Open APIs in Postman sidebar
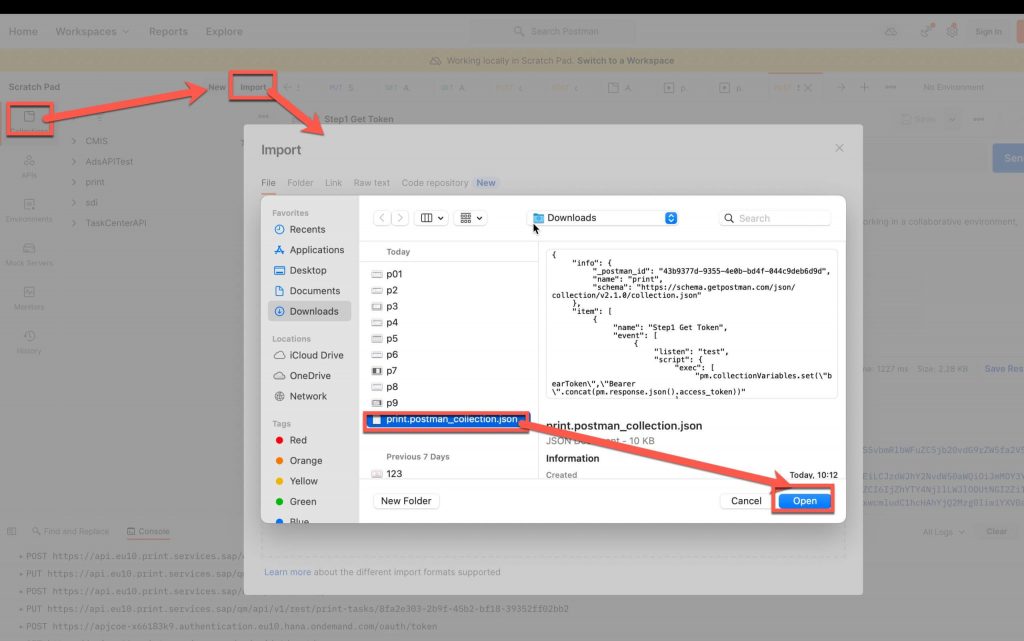Image resolution: width=1024 pixels, height=641 pixels. click(29, 166)
